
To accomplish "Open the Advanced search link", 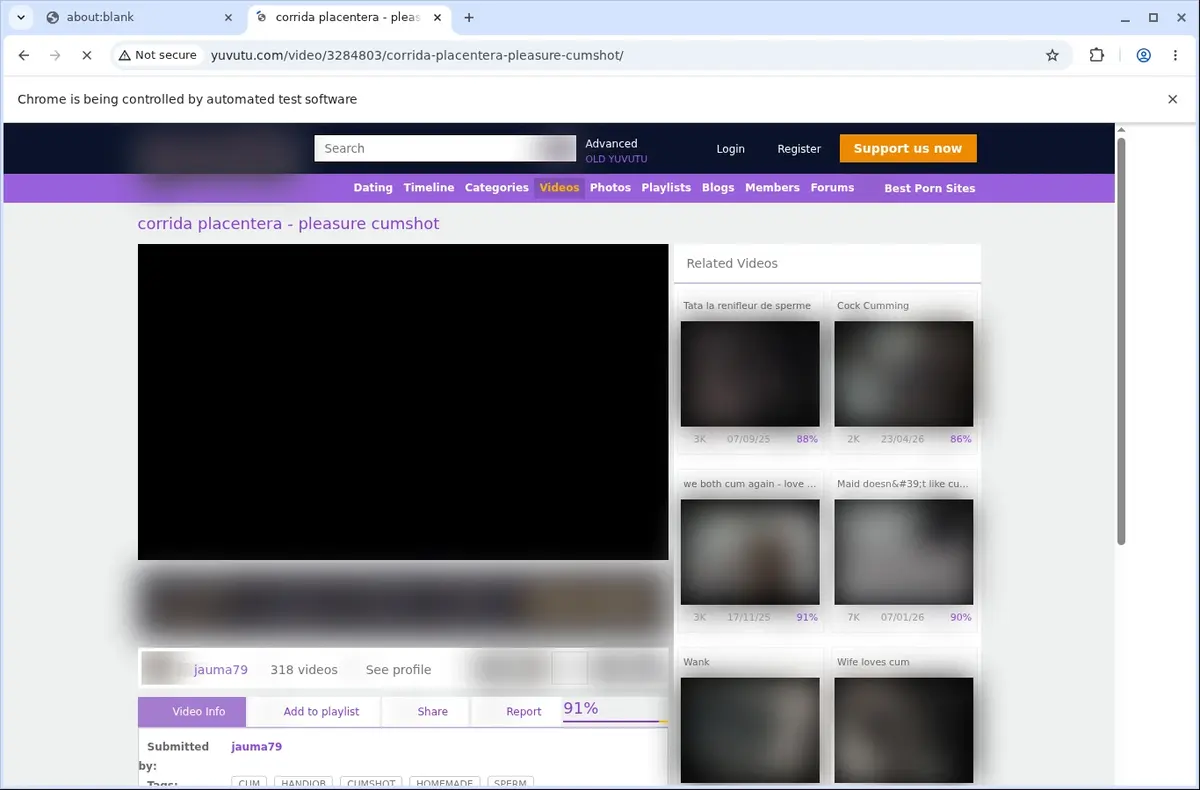I will pos(611,143).
